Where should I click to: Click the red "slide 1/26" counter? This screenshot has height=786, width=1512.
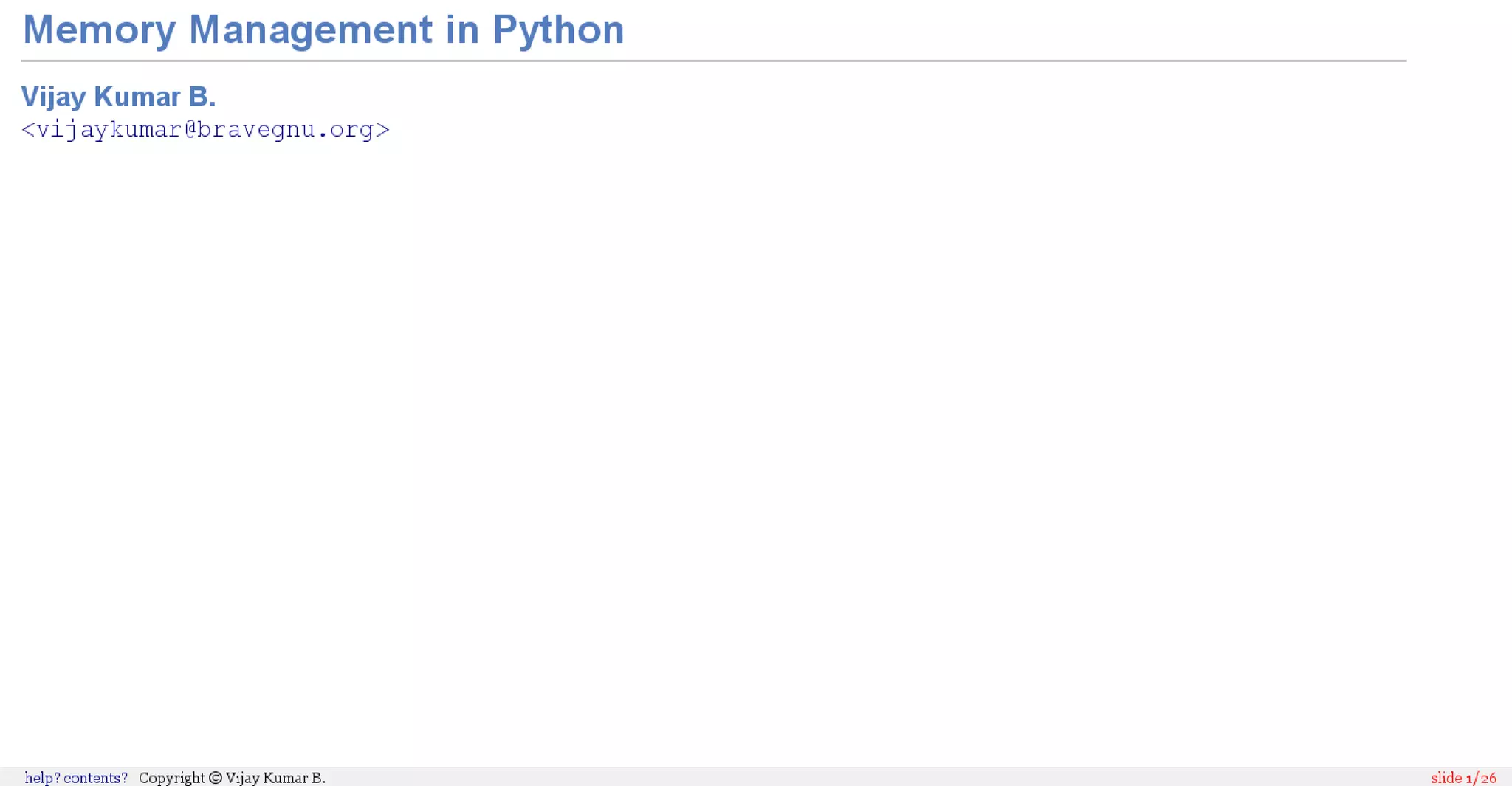click(x=1463, y=778)
